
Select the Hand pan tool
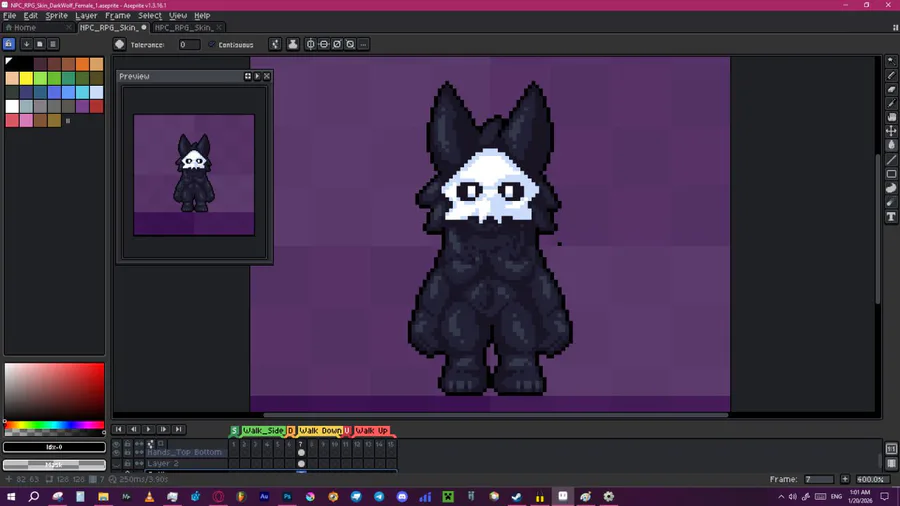(891, 117)
